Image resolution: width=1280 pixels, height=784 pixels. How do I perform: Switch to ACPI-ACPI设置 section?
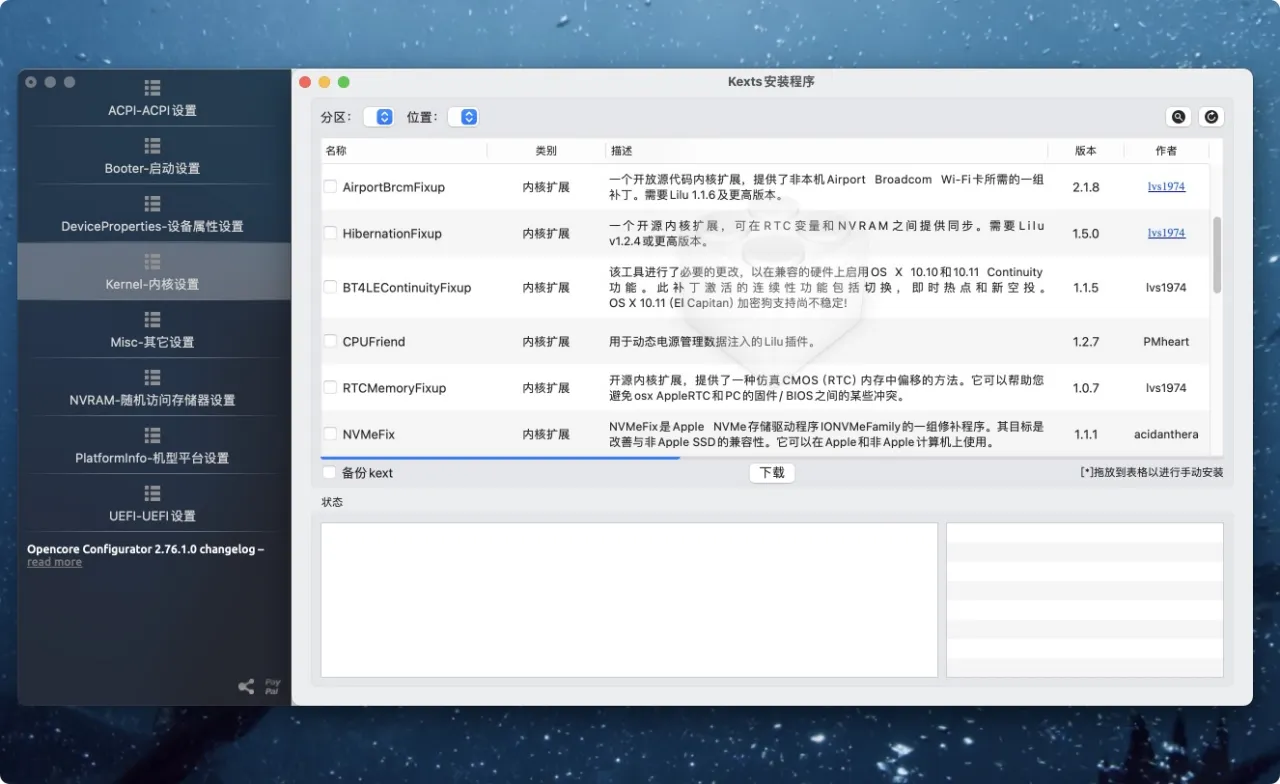[152, 98]
